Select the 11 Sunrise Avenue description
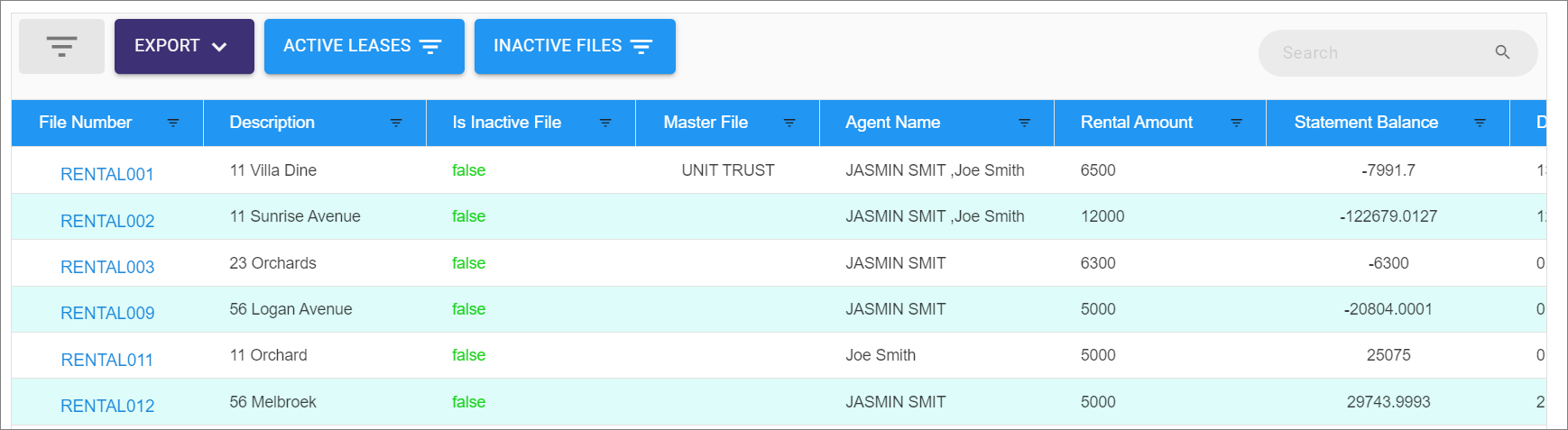 [295, 216]
